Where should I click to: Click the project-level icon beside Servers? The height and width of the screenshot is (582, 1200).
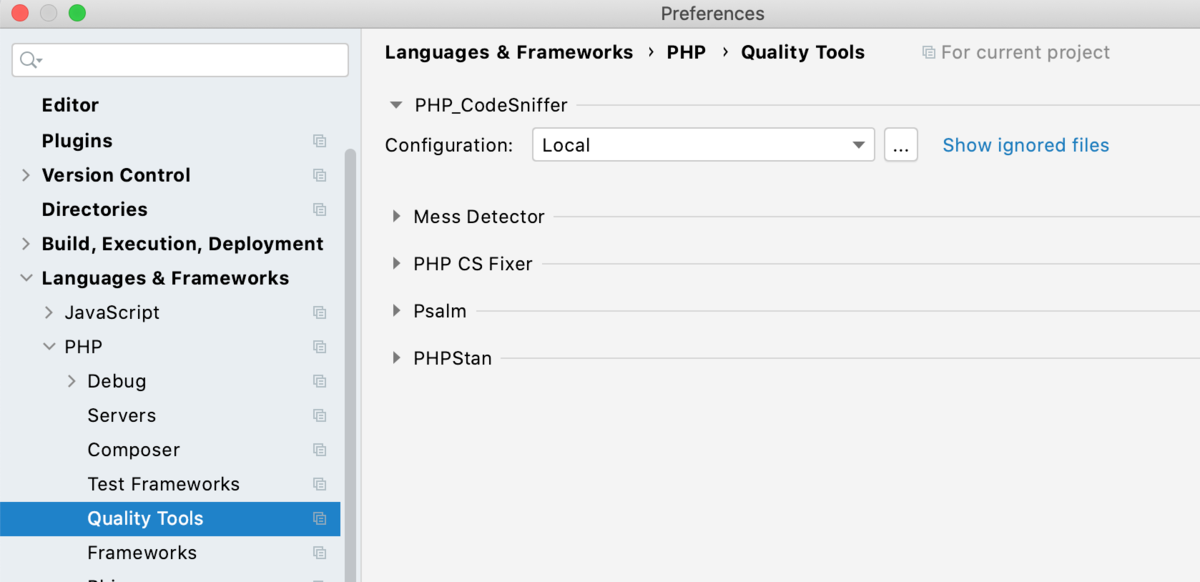coord(320,416)
